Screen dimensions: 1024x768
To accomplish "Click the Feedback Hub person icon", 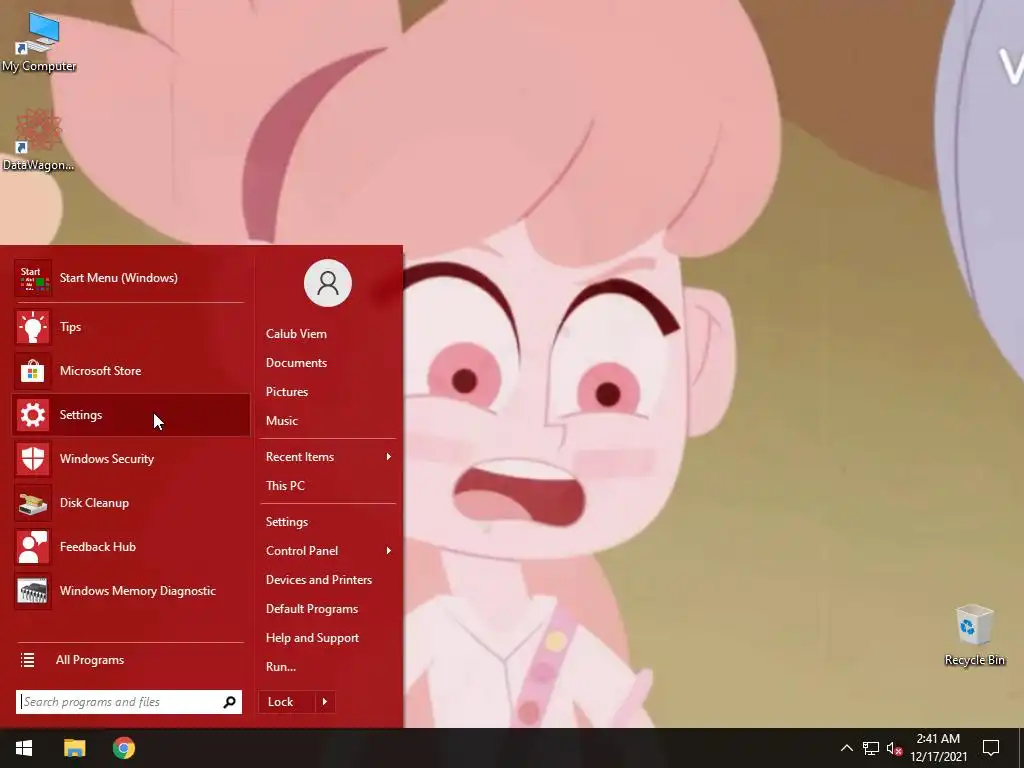I will tap(32, 547).
